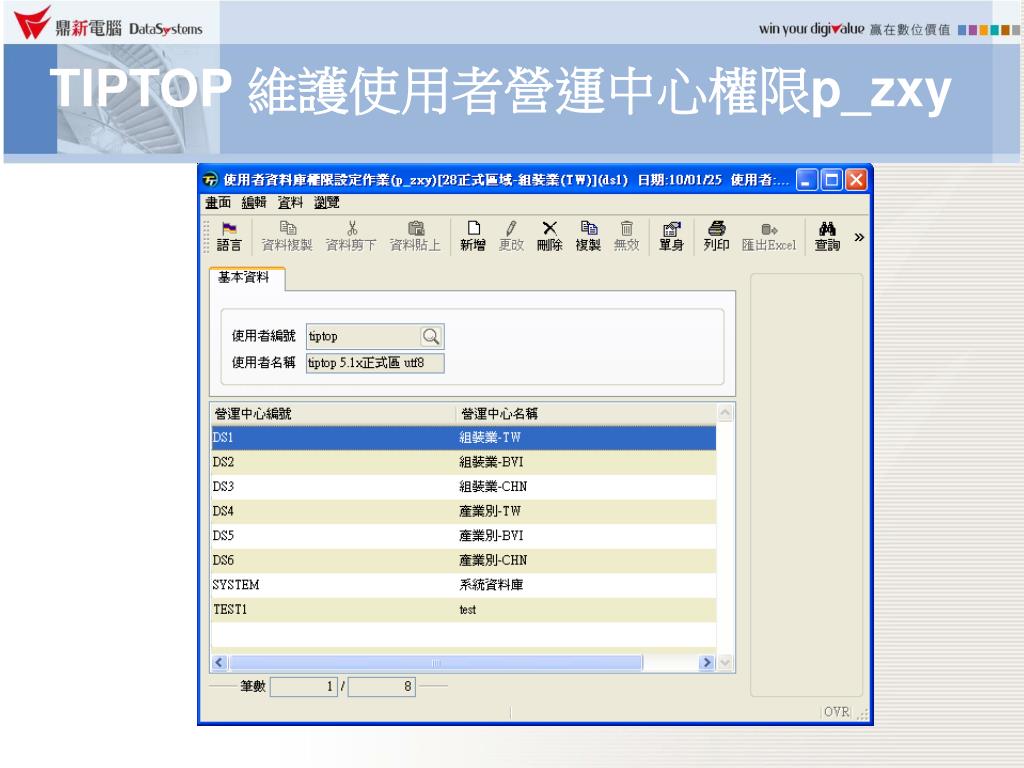Click the 新增 new record icon
The image size is (1024, 768).
pos(473,228)
